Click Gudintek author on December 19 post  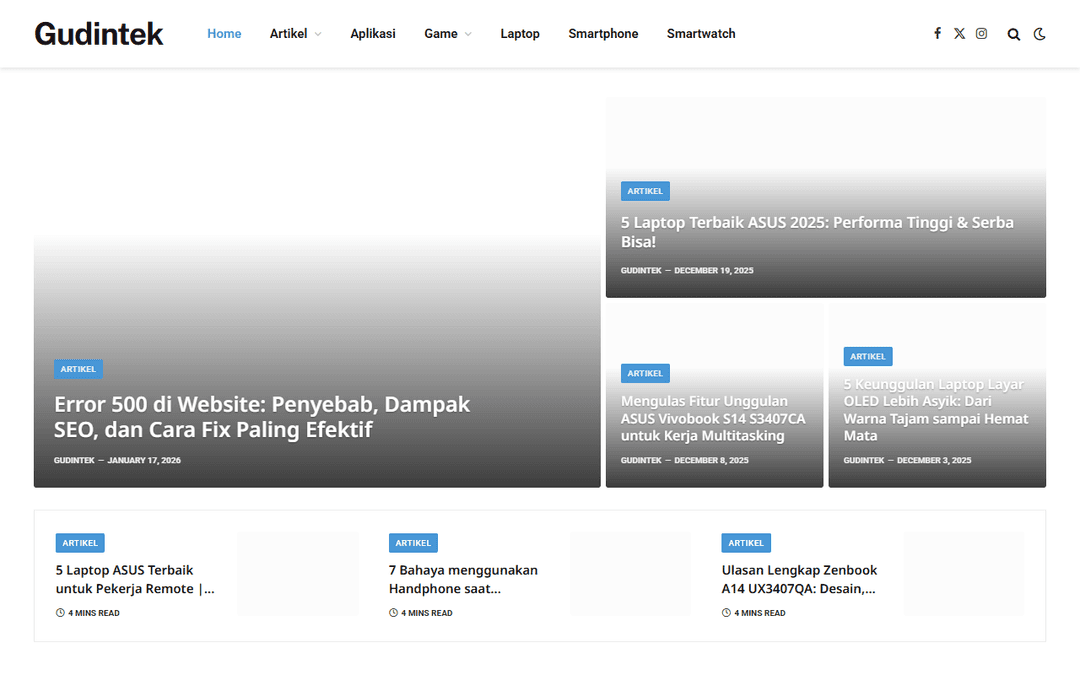click(641, 271)
